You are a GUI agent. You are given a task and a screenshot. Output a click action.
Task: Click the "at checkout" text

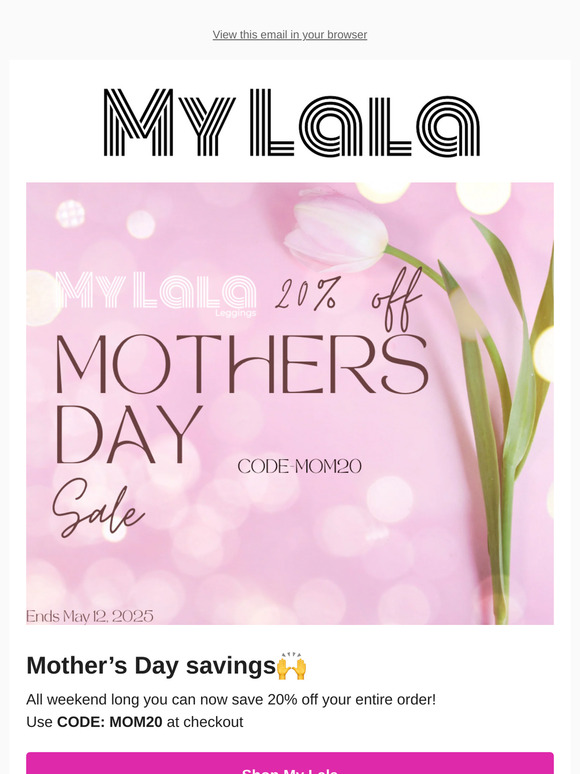205,722
